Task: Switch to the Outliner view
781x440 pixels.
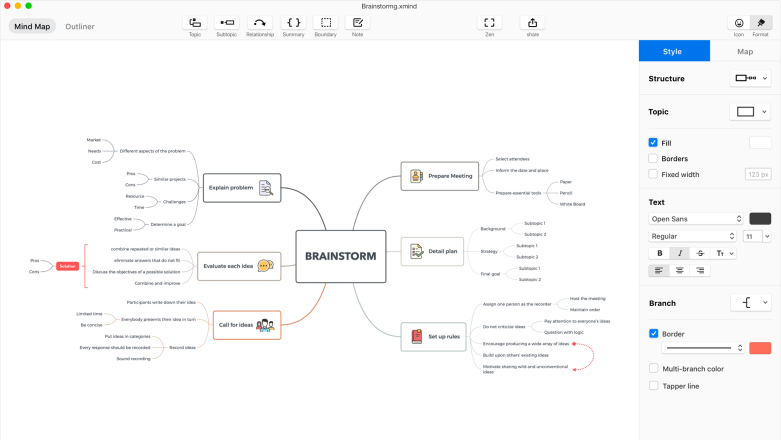Action: [x=80, y=26]
